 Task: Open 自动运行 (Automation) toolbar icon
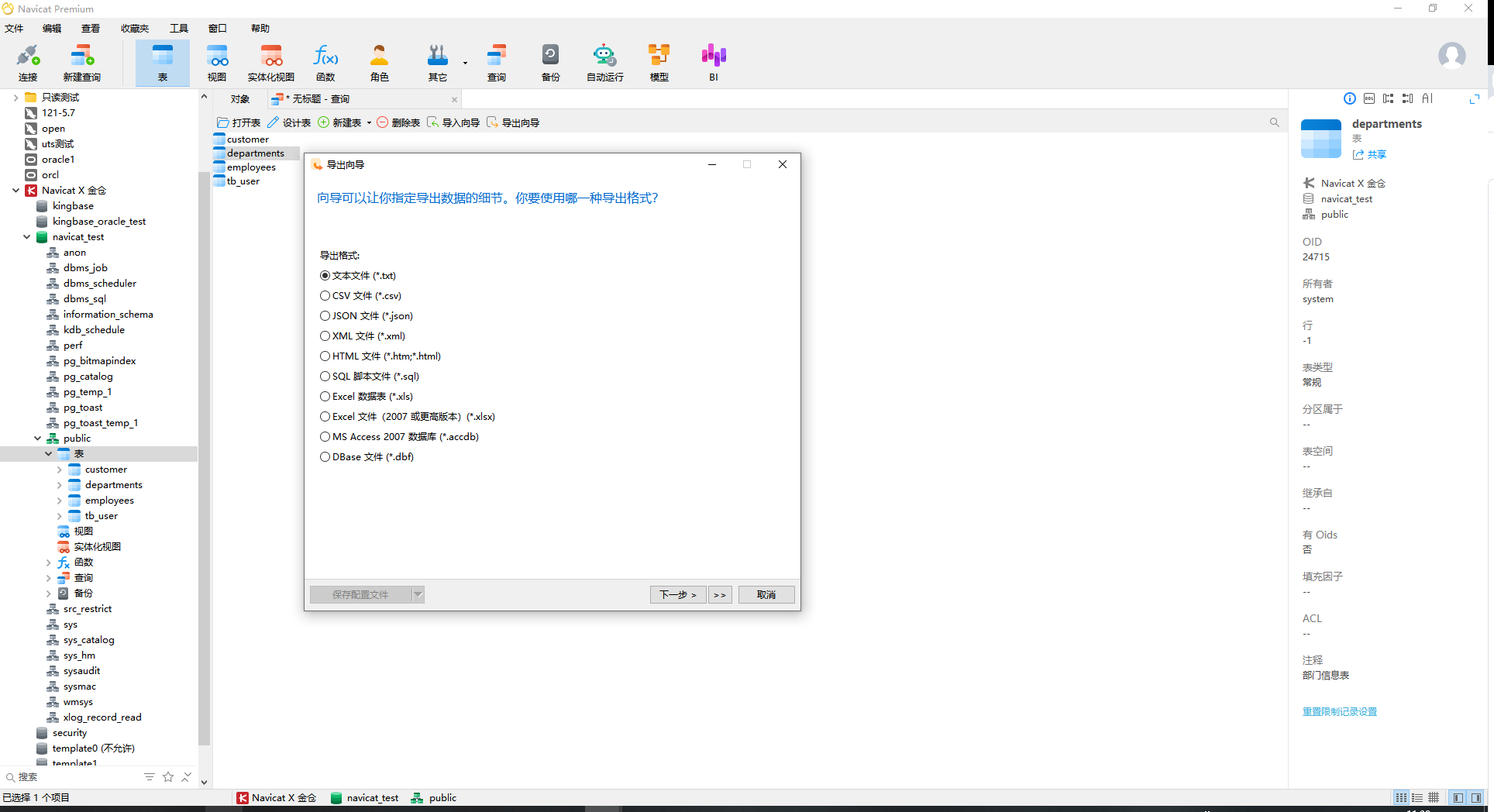coord(605,63)
